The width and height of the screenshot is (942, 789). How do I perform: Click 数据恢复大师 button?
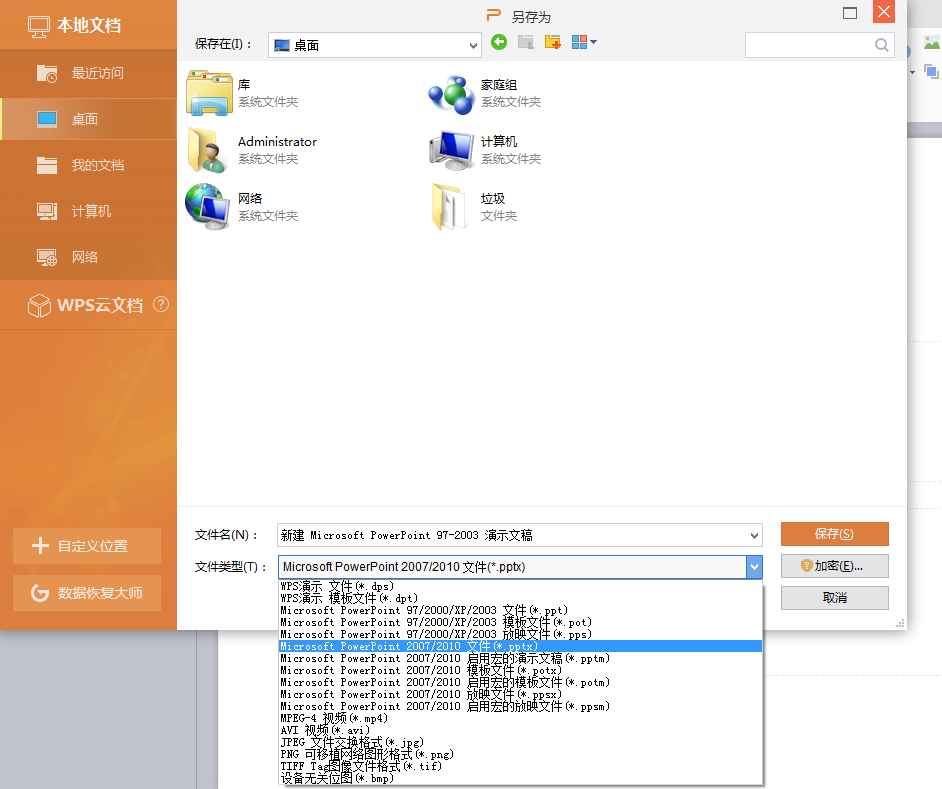(x=87, y=593)
